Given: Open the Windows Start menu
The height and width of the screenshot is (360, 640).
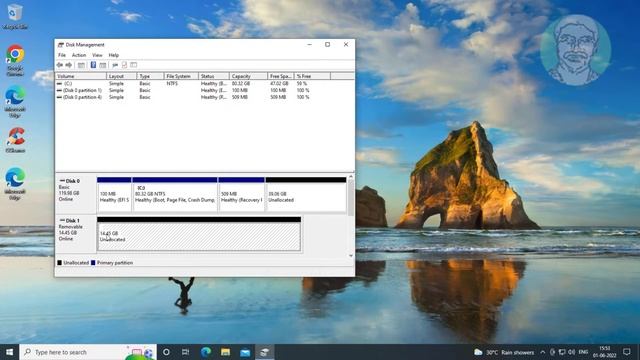Looking at the screenshot, I should tap(9, 352).
